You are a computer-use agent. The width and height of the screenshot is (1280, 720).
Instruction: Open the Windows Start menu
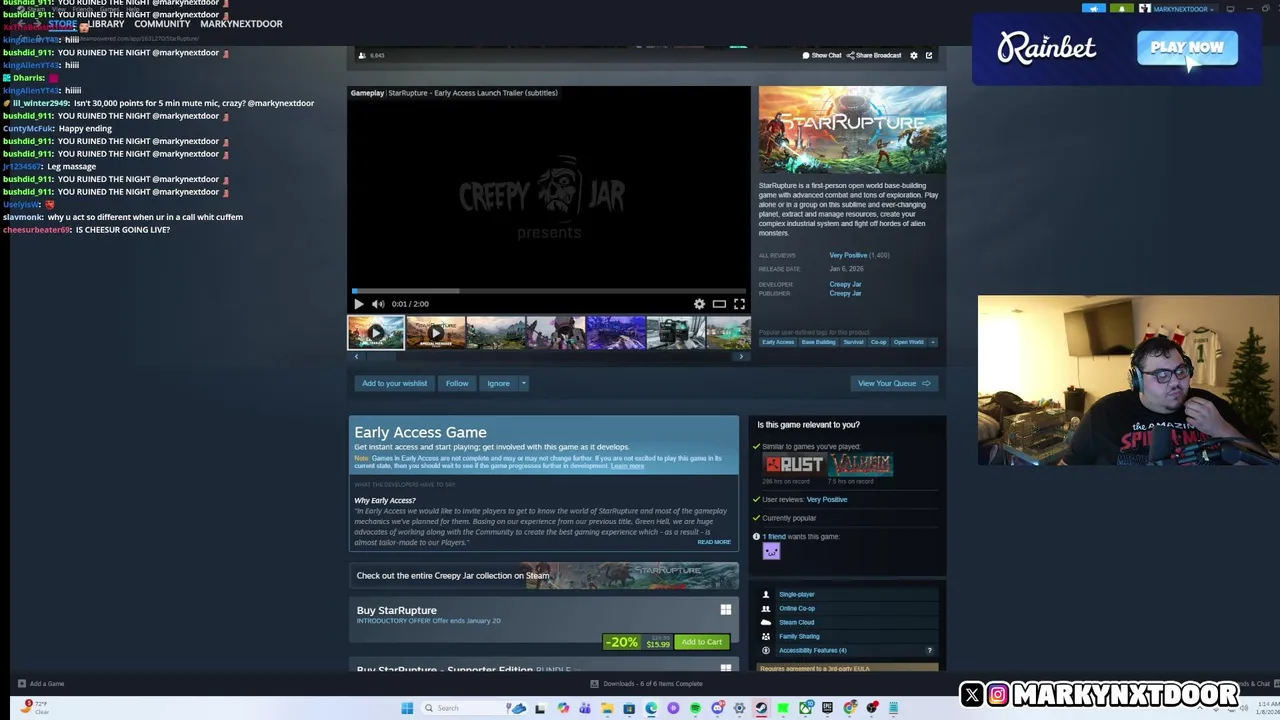[407, 708]
